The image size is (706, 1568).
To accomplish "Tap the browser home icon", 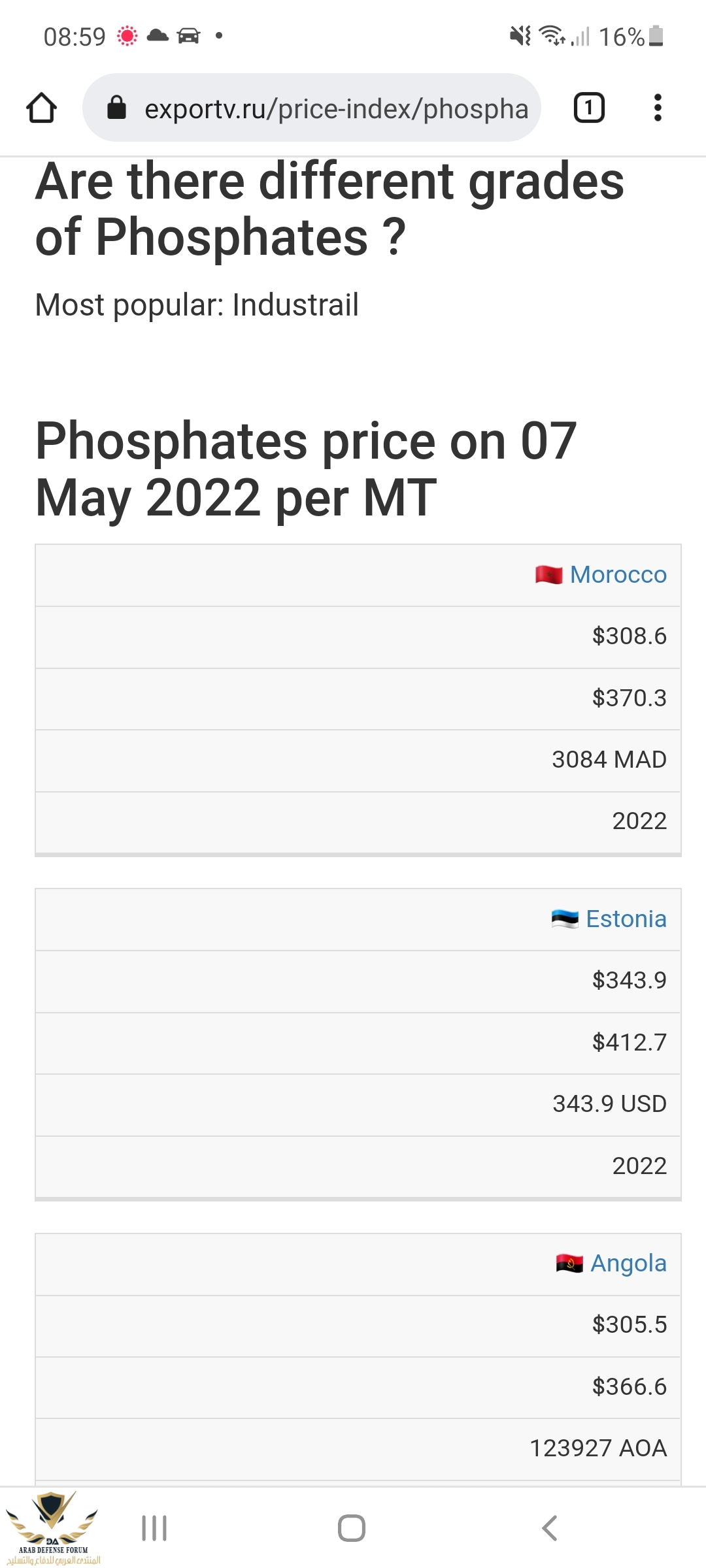I will point(41,108).
